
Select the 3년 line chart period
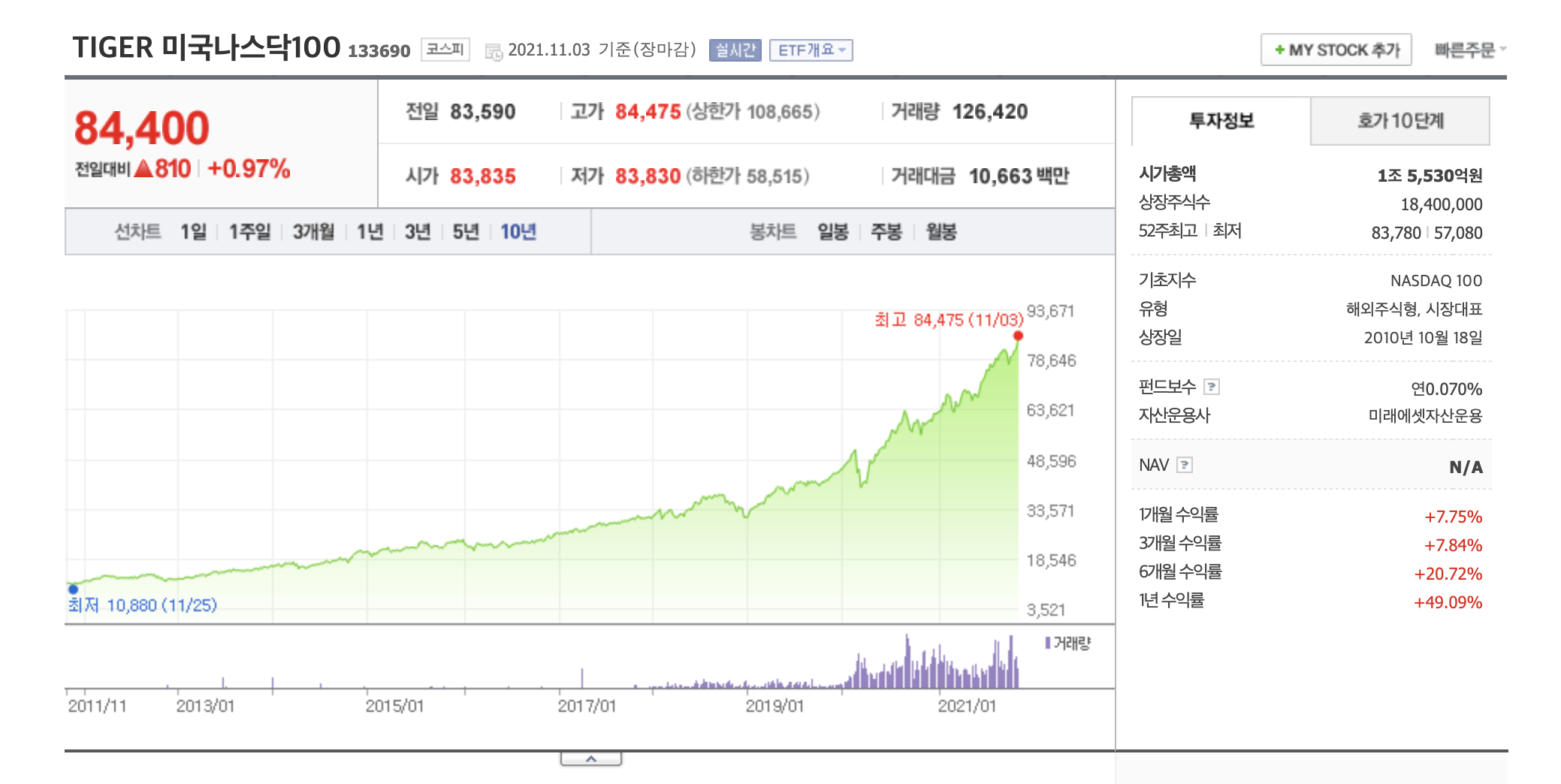pos(418,232)
